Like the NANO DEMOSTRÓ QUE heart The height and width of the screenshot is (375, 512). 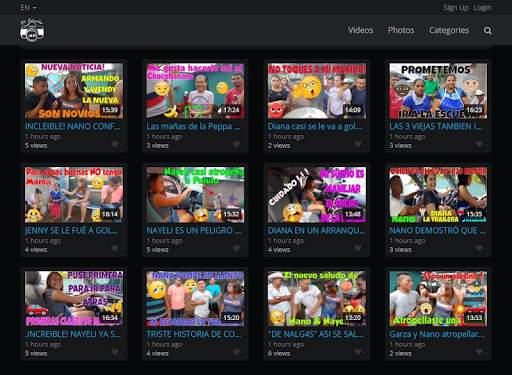pyautogui.click(x=479, y=248)
